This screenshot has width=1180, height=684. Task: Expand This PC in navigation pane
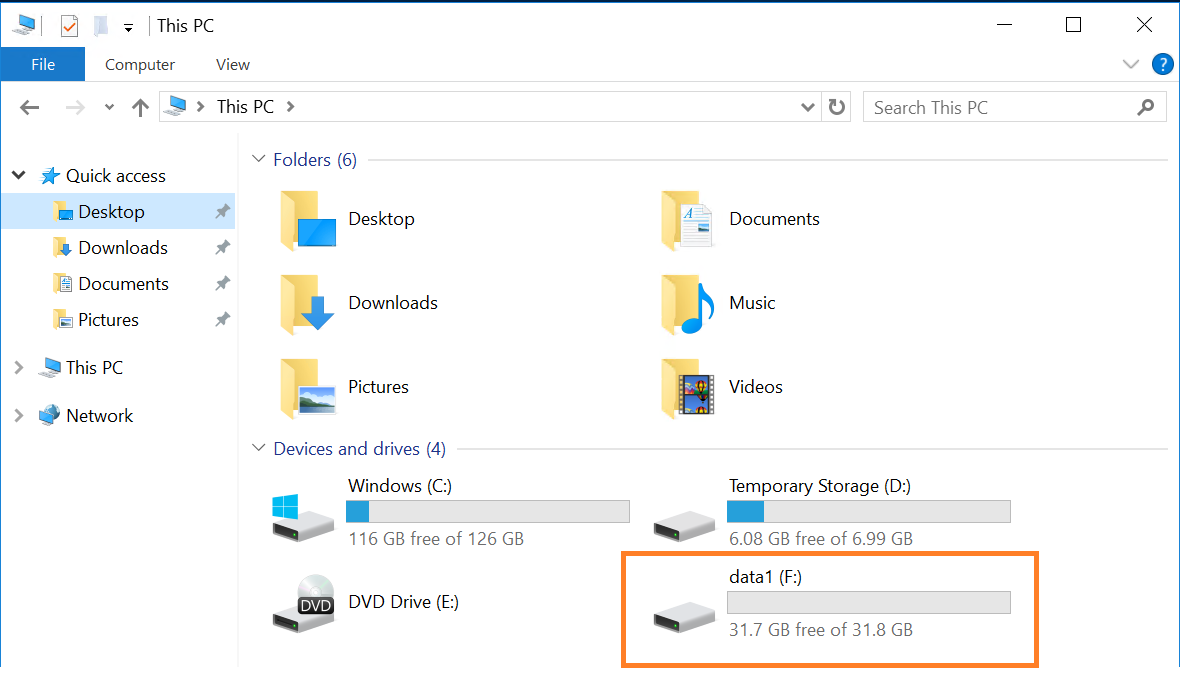(19, 368)
